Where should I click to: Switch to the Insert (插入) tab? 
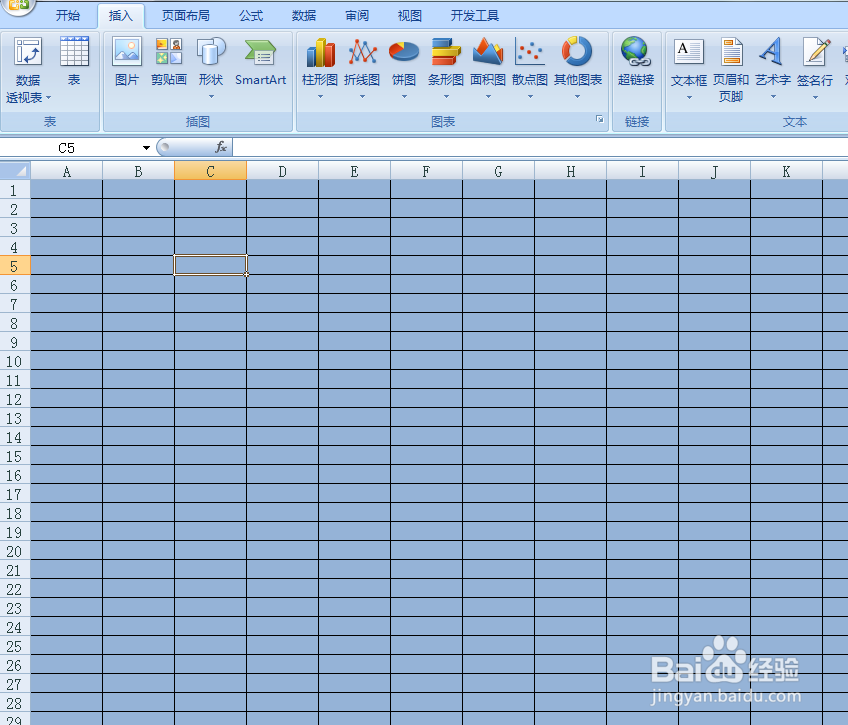click(121, 16)
